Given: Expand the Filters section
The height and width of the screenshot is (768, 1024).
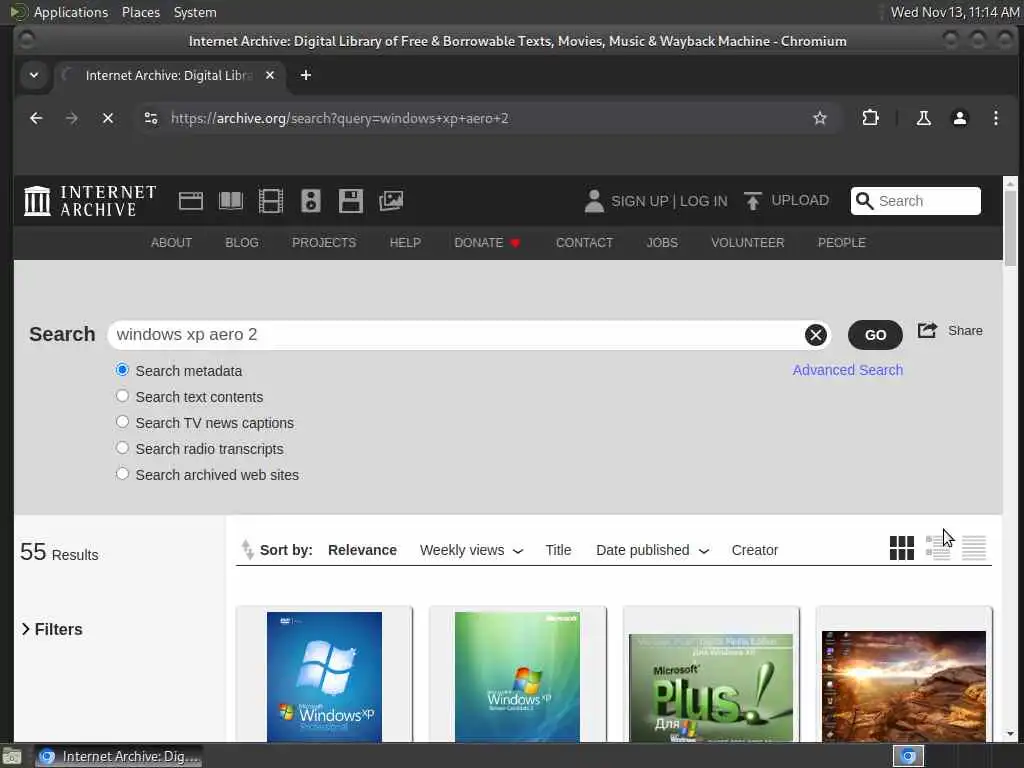Looking at the screenshot, I should [x=52, y=629].
